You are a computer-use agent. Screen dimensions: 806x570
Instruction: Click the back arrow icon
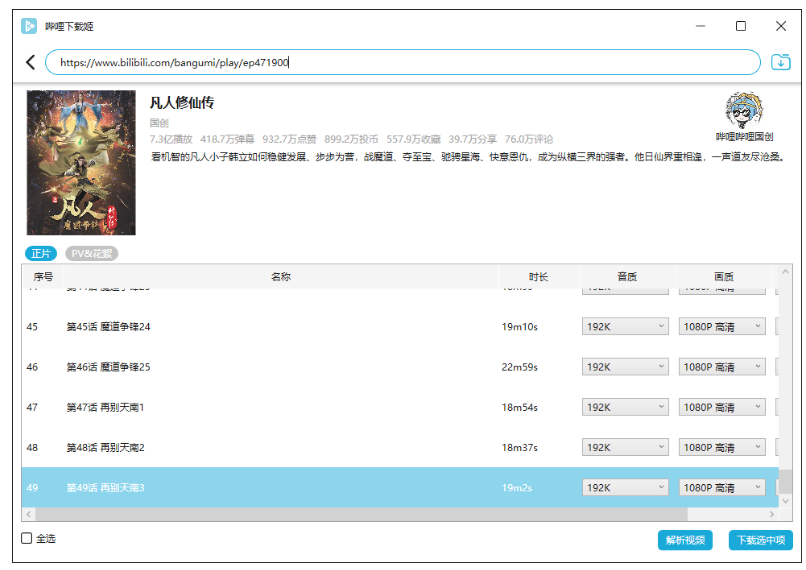pyautogui.click(x=30, y=62)
